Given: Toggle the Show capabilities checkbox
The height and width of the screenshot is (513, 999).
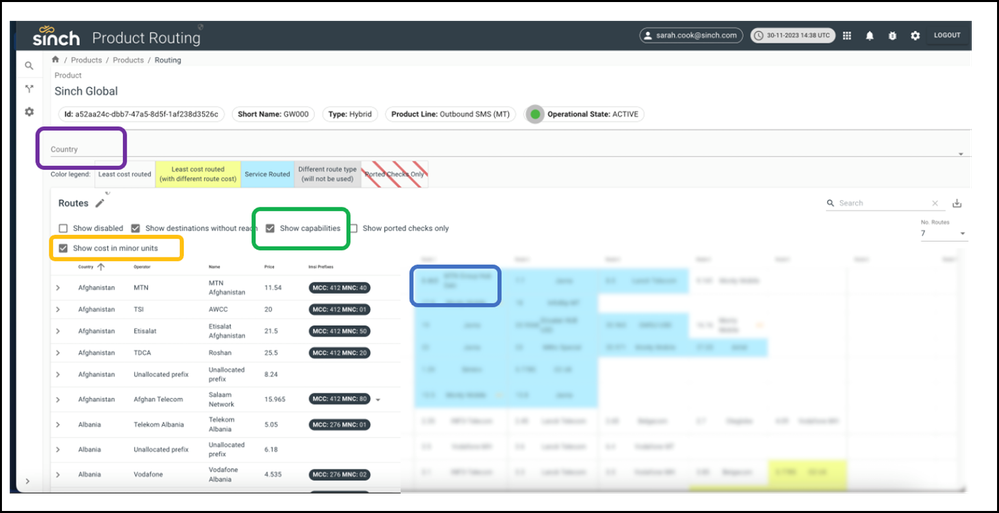Looking at the screenshot, I should [270, 228].
